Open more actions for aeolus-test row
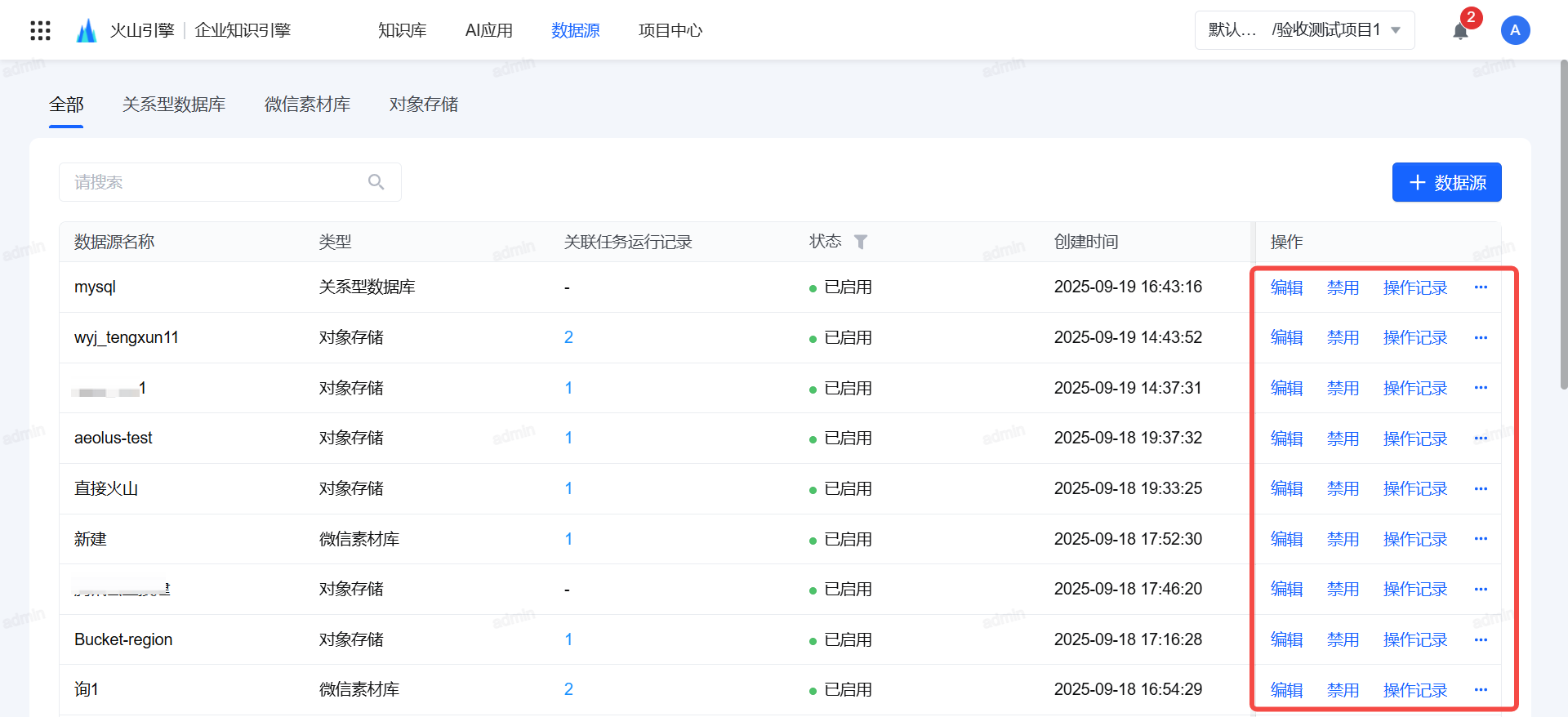This screenshot has width=1568, height=717. click(x=1481, y=439)
